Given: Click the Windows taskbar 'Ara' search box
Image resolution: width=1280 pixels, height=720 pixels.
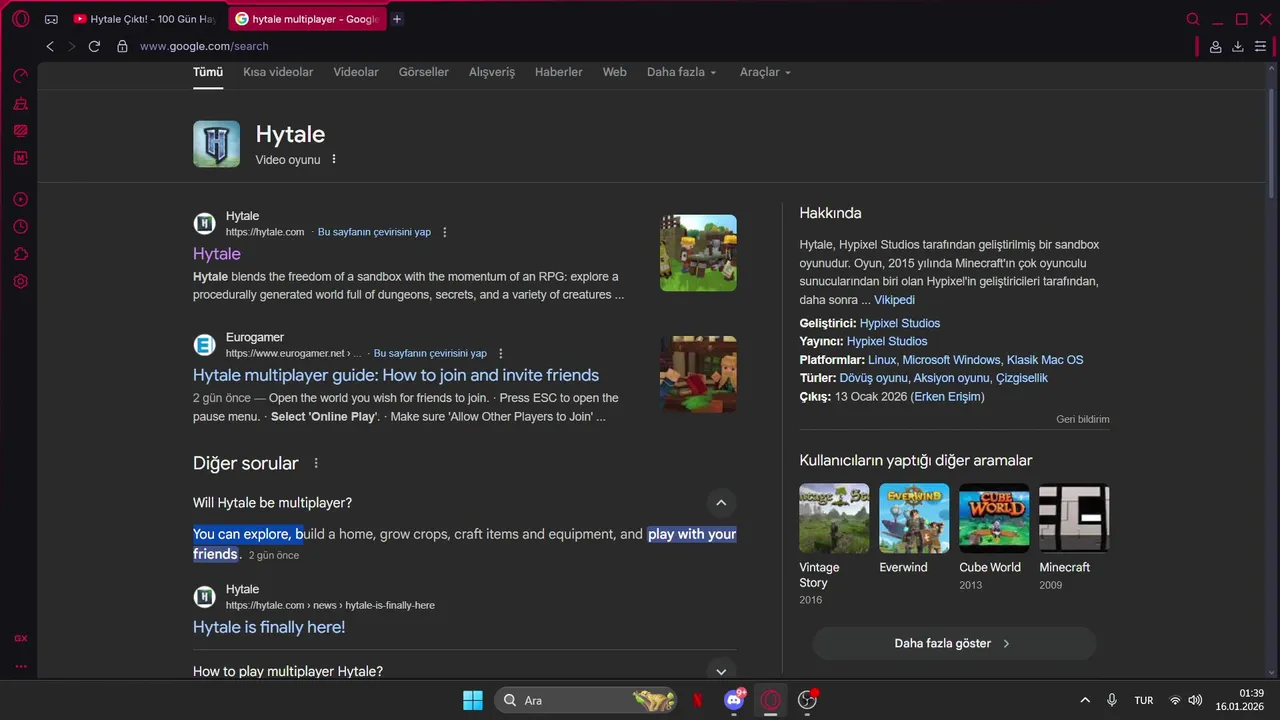Looking at the screenshot, I should pyautogui.click(x=585, y=700).
